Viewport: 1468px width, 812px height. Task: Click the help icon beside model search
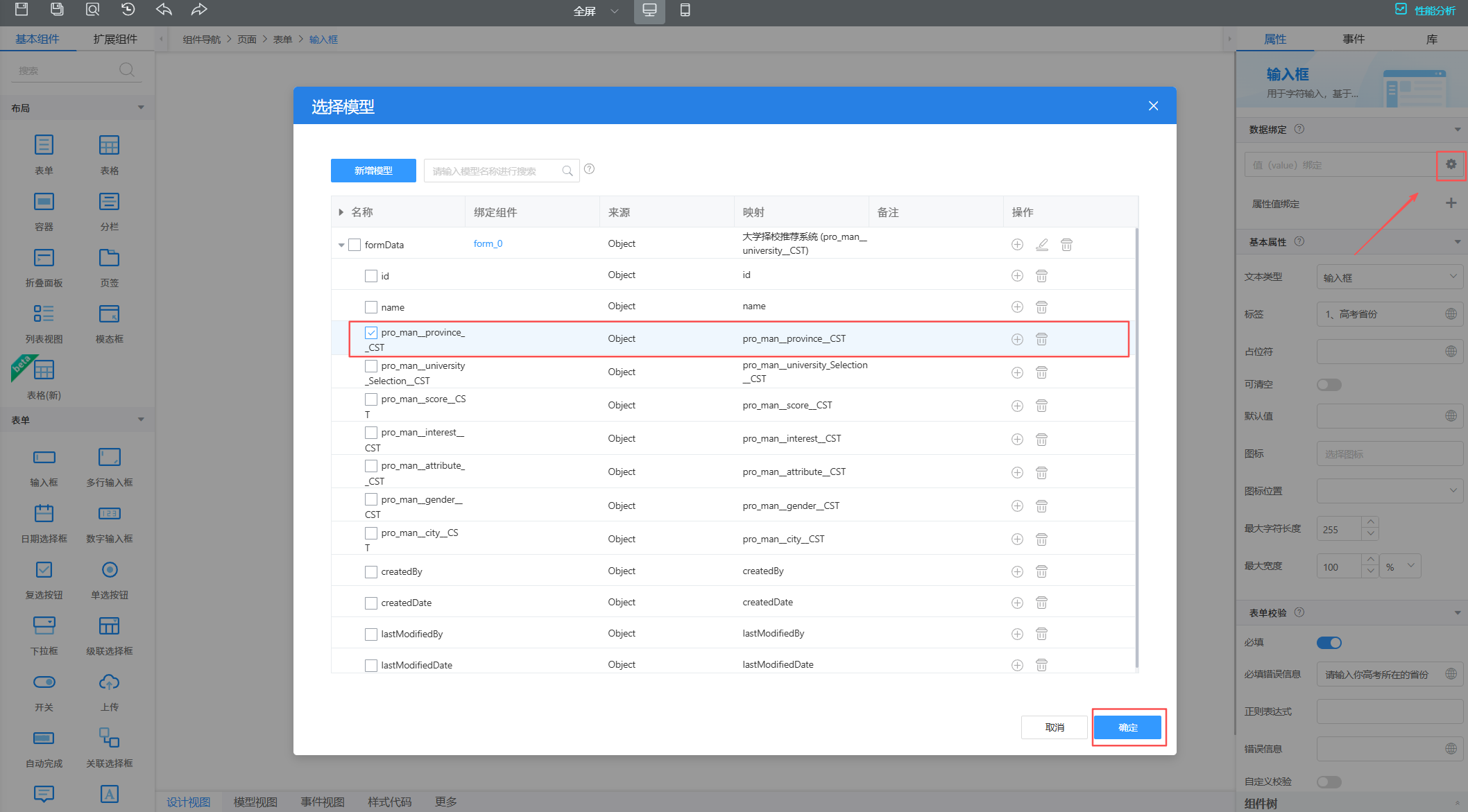[589, 169]
